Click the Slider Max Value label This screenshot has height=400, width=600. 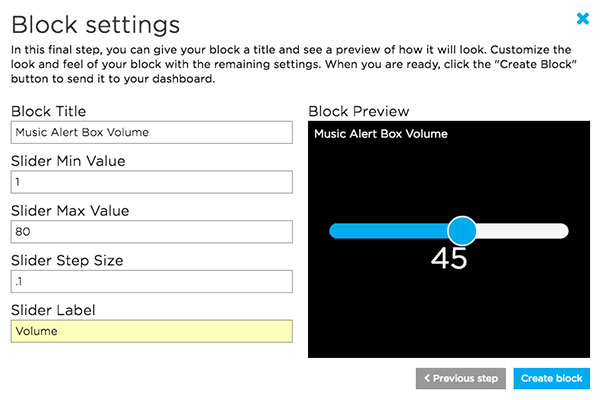[69, 210]
